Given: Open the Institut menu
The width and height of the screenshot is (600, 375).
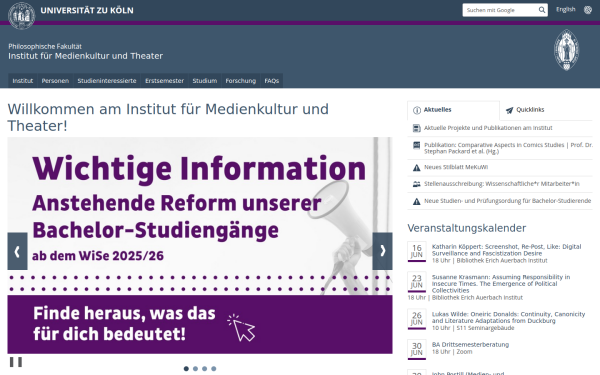Looking at the screenshot, I should pos(23,81).
